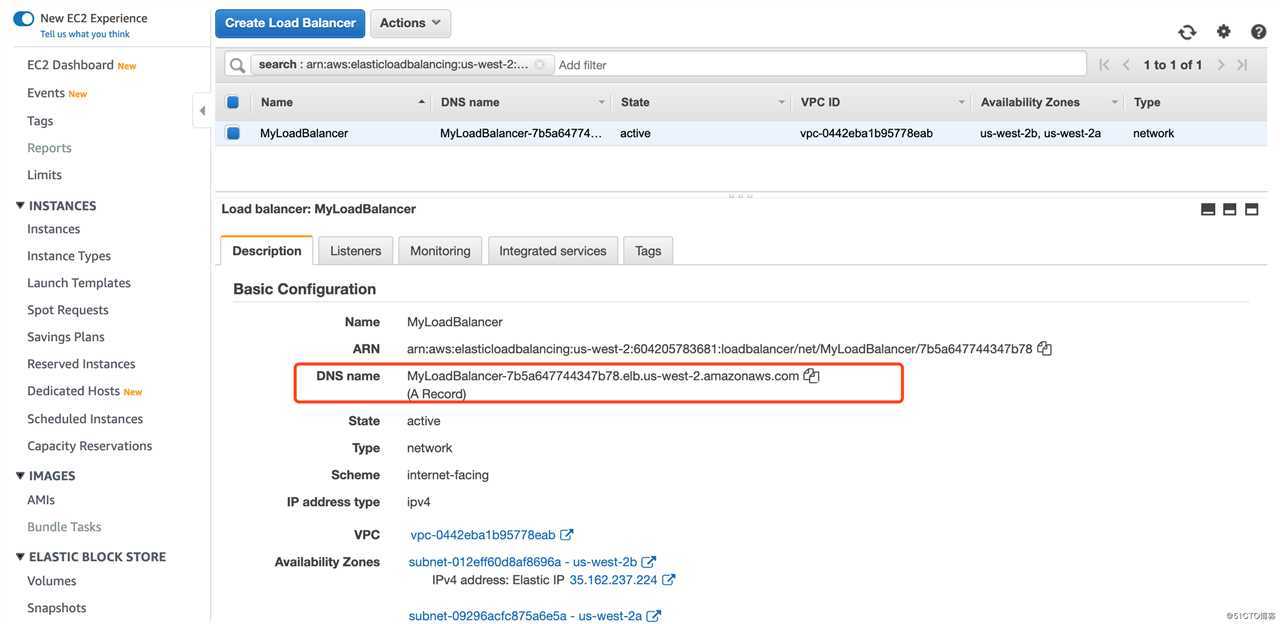Go to last page of results

(x=1243, y=65)
